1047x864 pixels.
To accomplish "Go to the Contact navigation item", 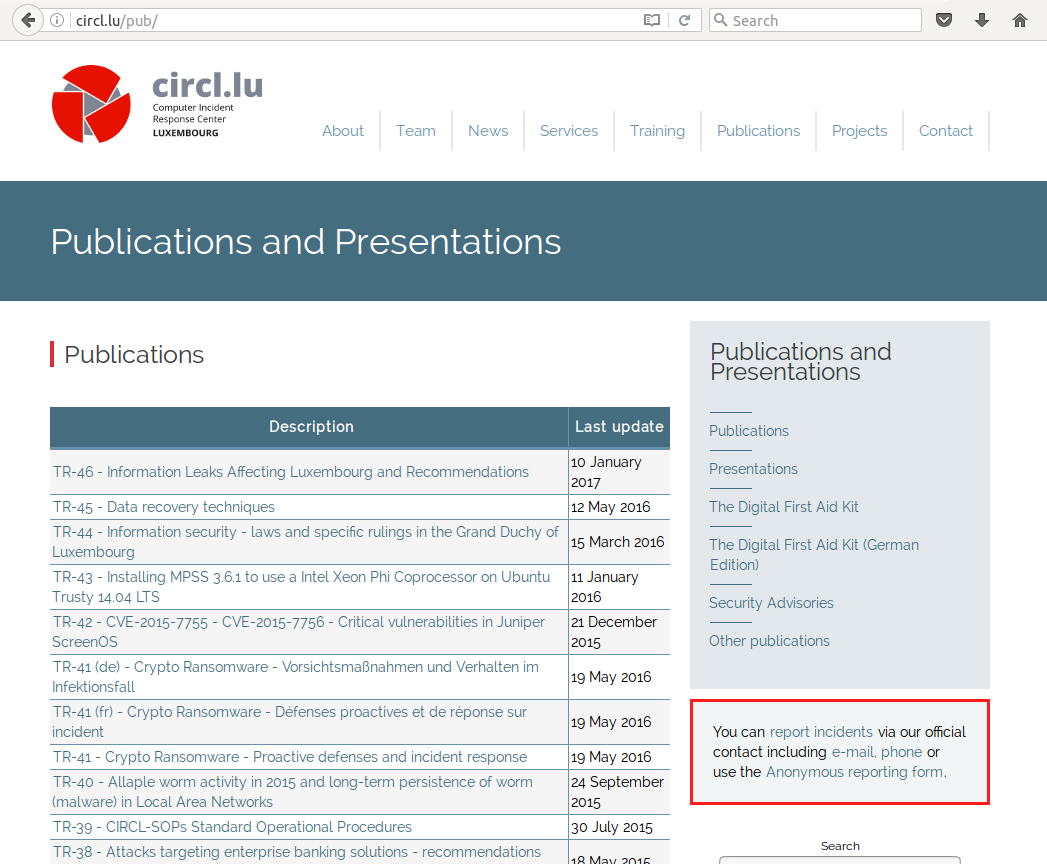I will point(945,131).
